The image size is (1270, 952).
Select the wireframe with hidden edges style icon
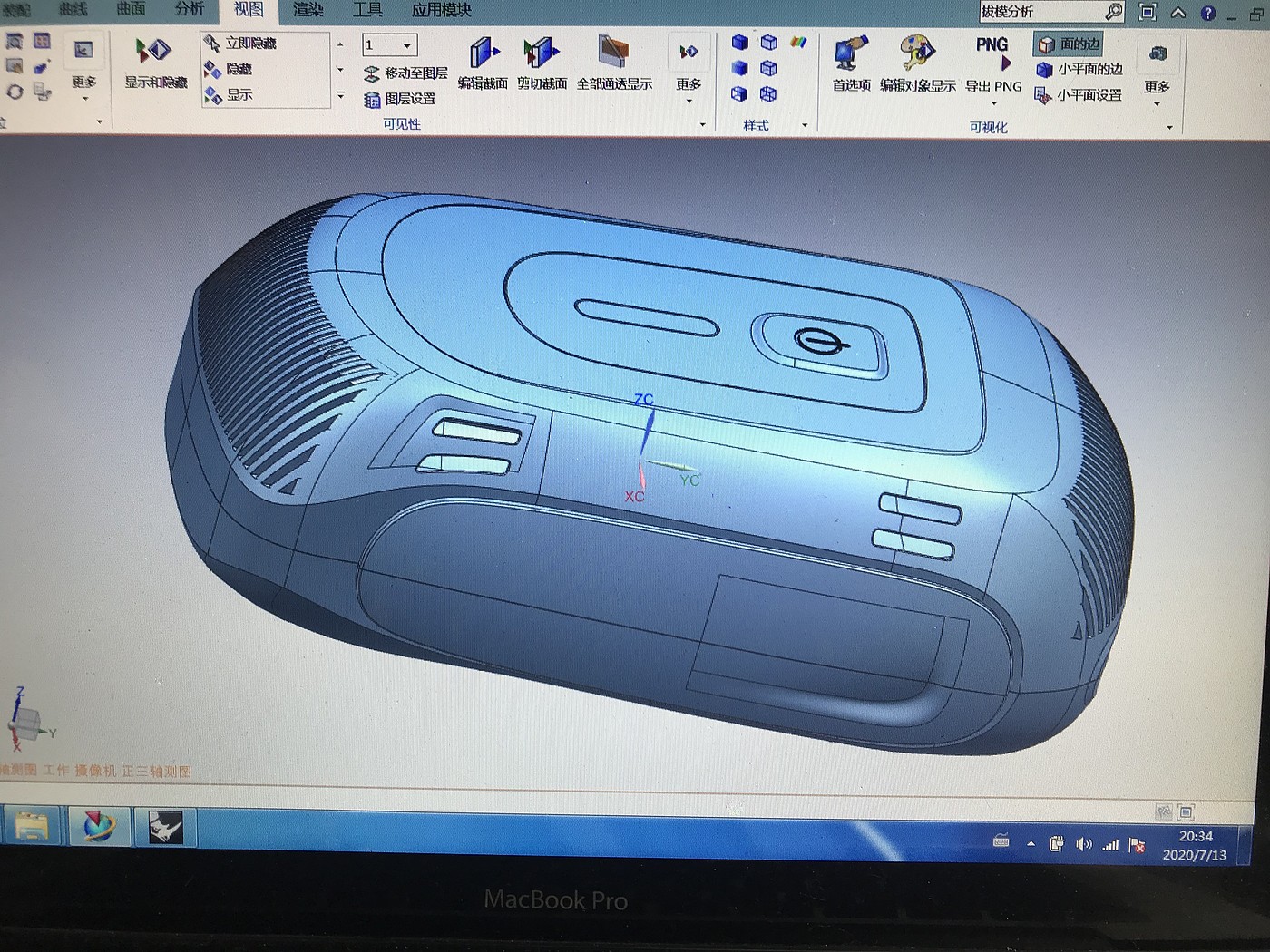(x=769, y=42)
